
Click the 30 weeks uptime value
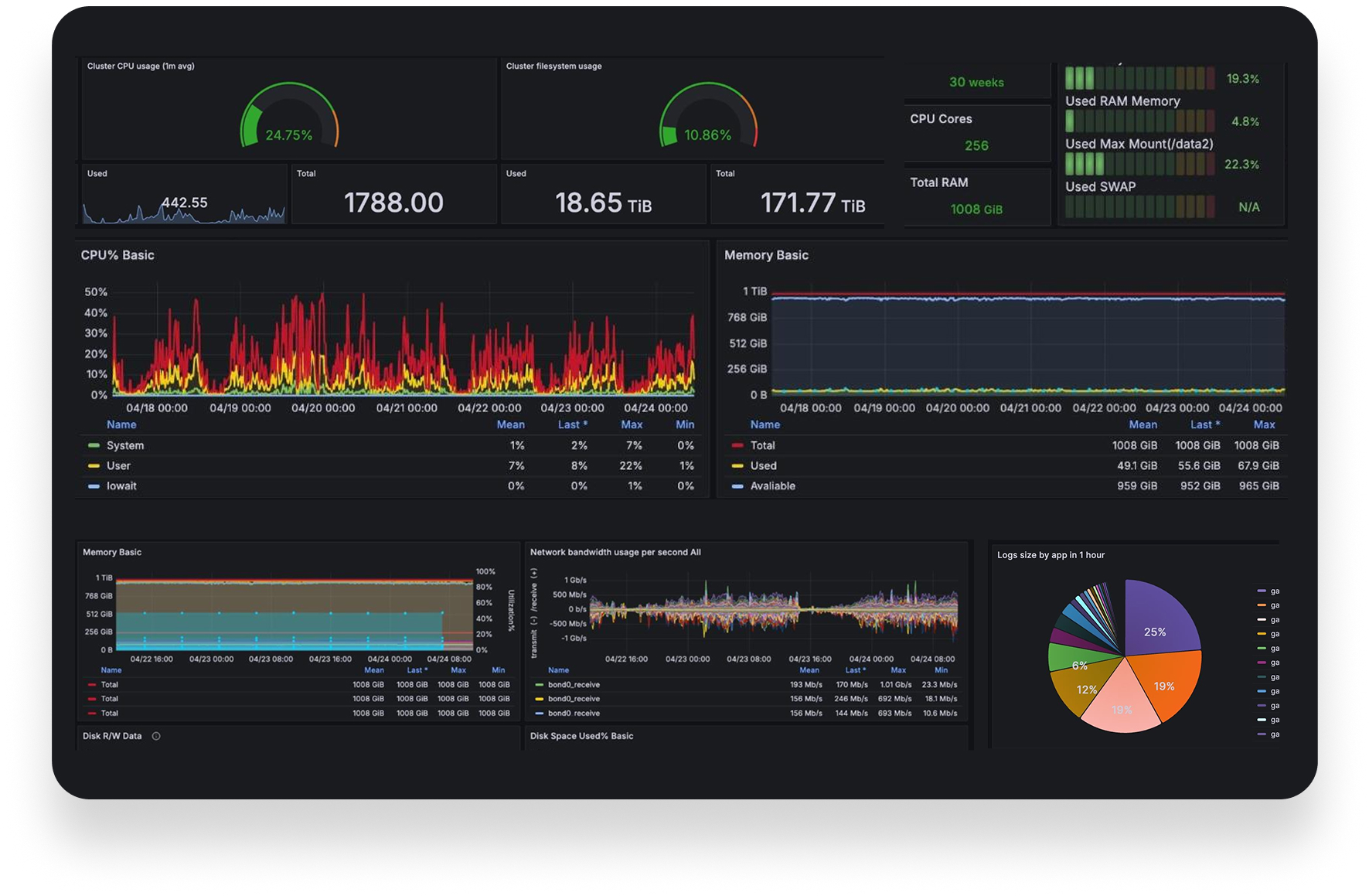click(x=976, y=82)
